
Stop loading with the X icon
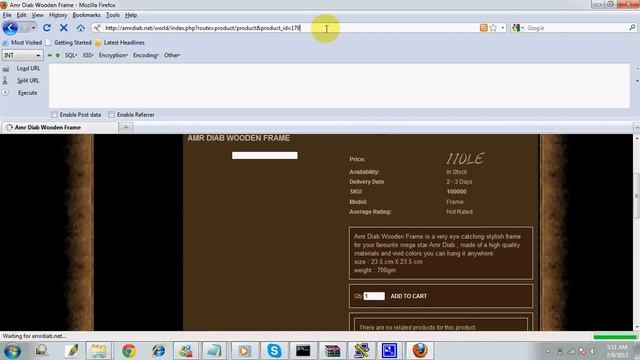(64, 28)
